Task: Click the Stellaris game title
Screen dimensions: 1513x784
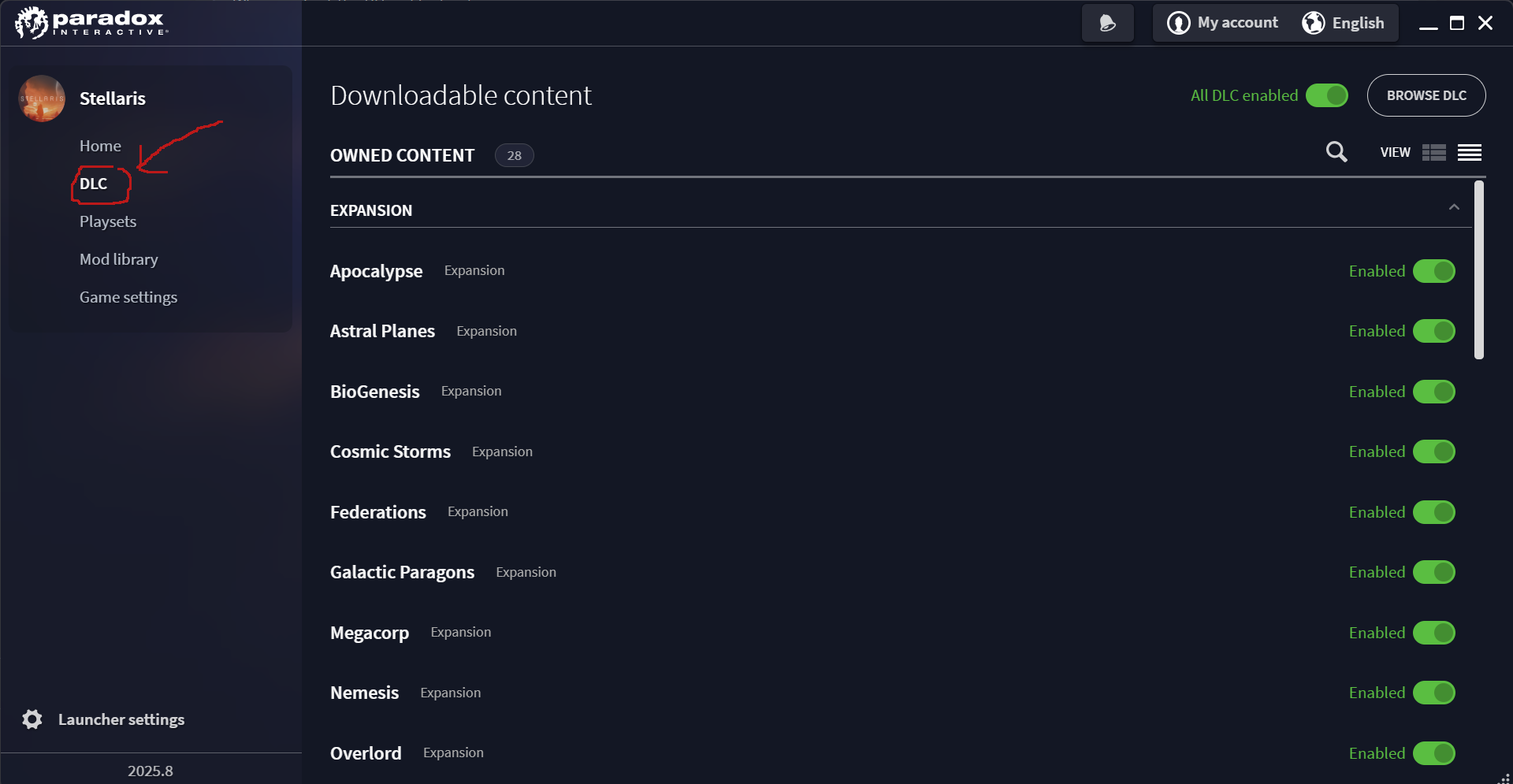Action: [x=113, y=98]
